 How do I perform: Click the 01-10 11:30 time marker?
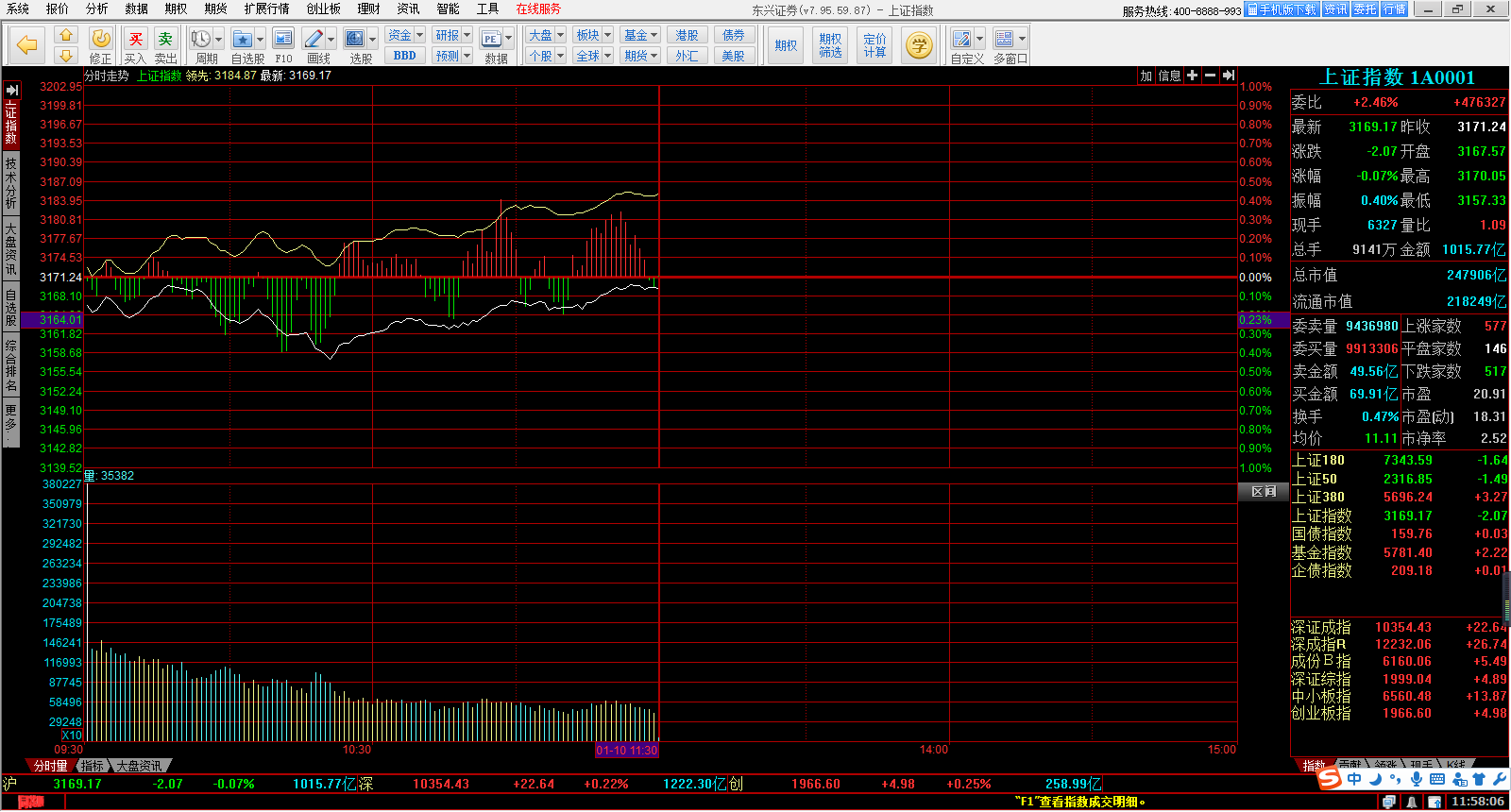click(626, 750)
